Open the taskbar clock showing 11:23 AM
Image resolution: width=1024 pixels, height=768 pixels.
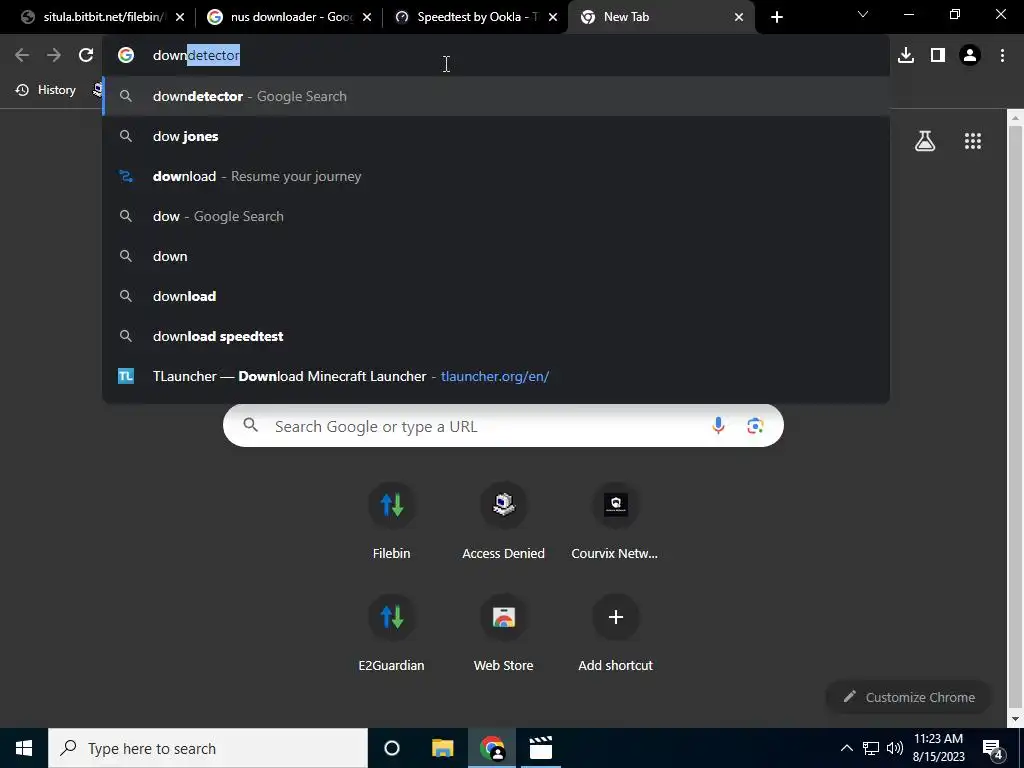(x=938, y=748)
